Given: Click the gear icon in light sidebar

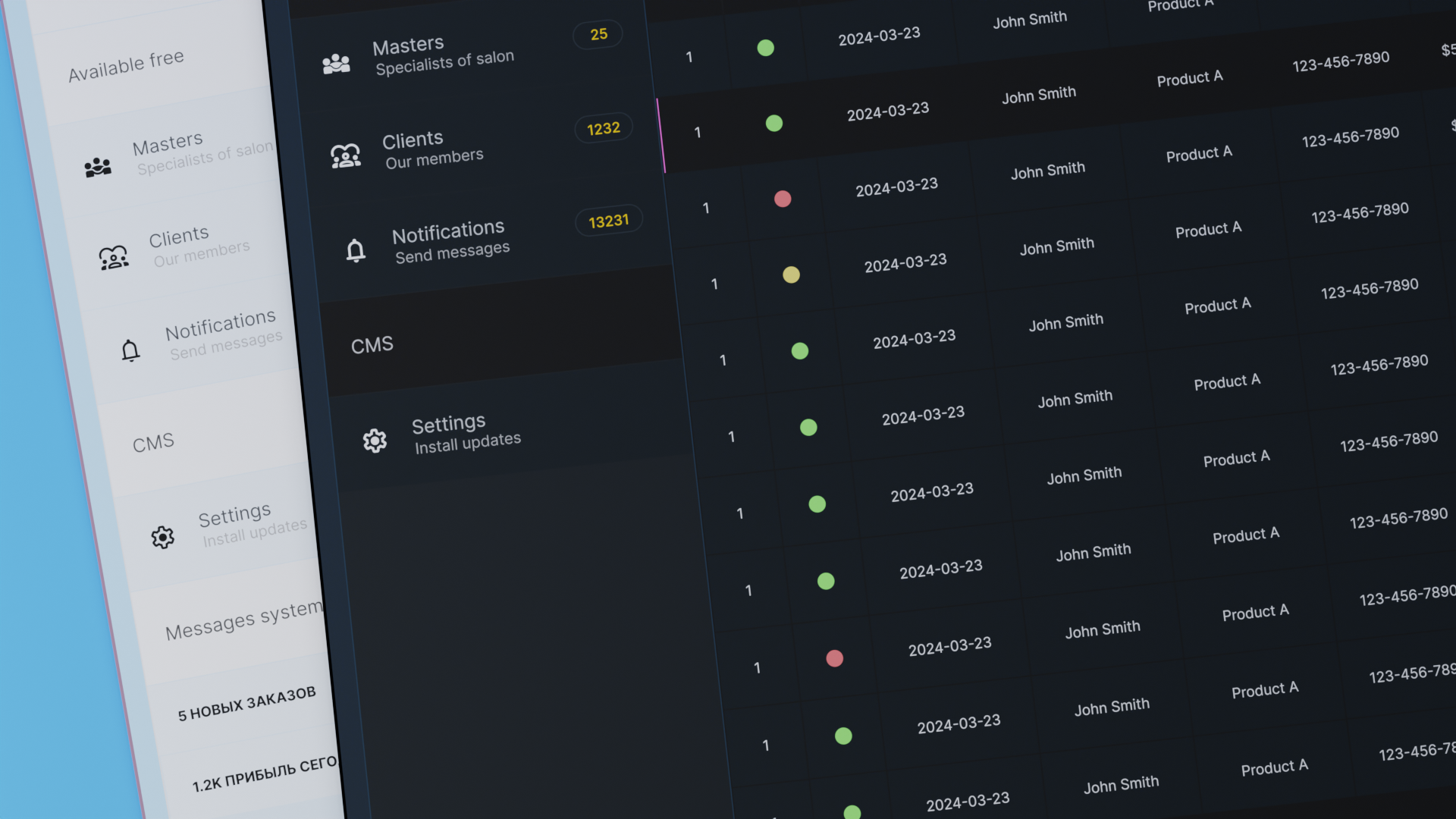Looking at the screenshot, I should coord(162,537).
